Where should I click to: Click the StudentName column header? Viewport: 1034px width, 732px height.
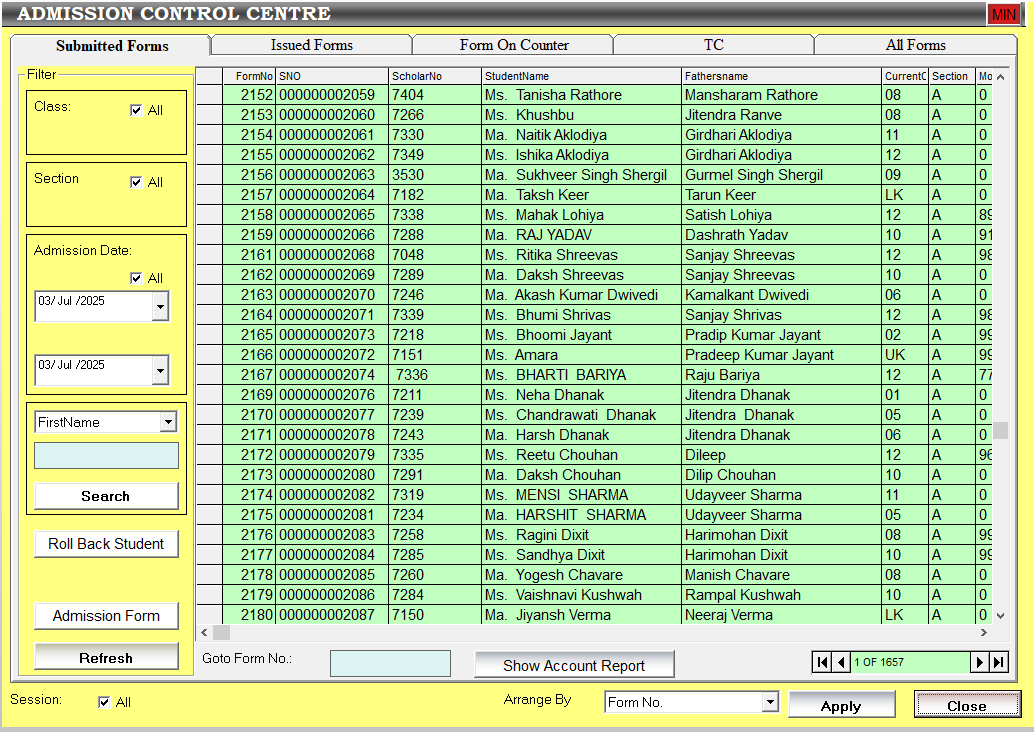click(x=582, y=76)
